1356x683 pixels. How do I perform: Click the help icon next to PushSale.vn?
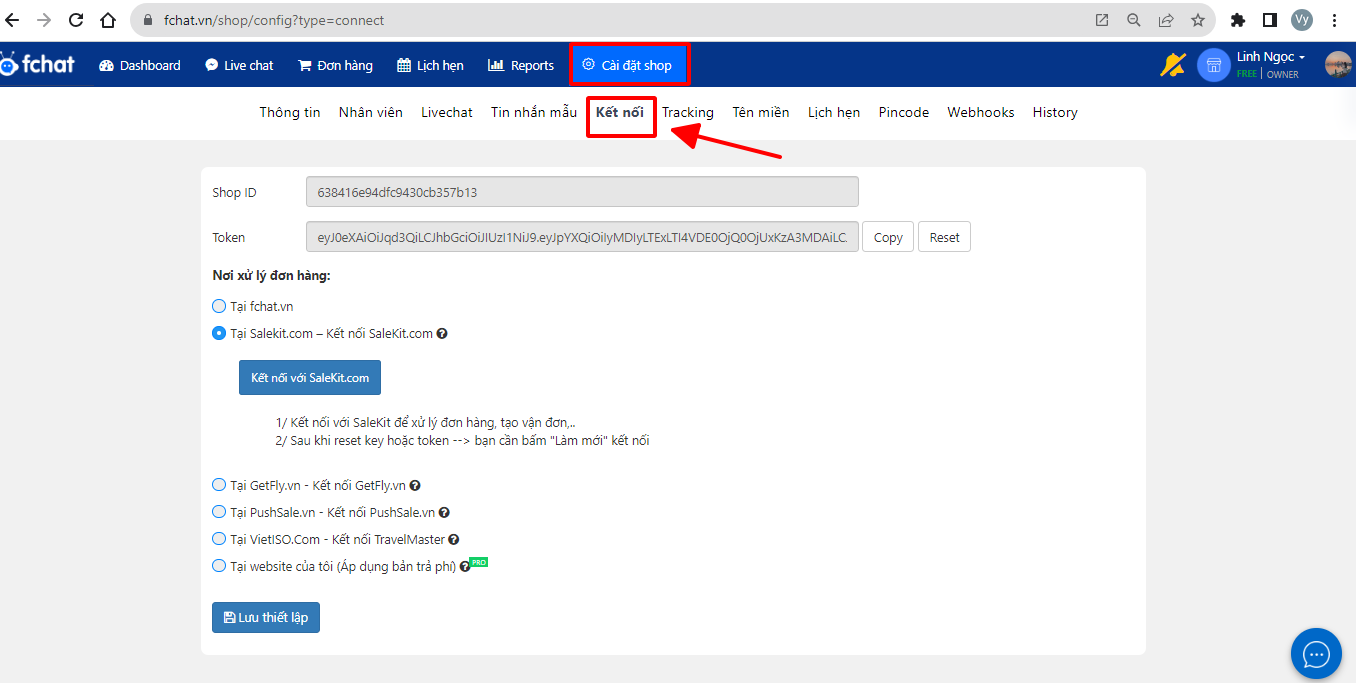coord(444,513)
